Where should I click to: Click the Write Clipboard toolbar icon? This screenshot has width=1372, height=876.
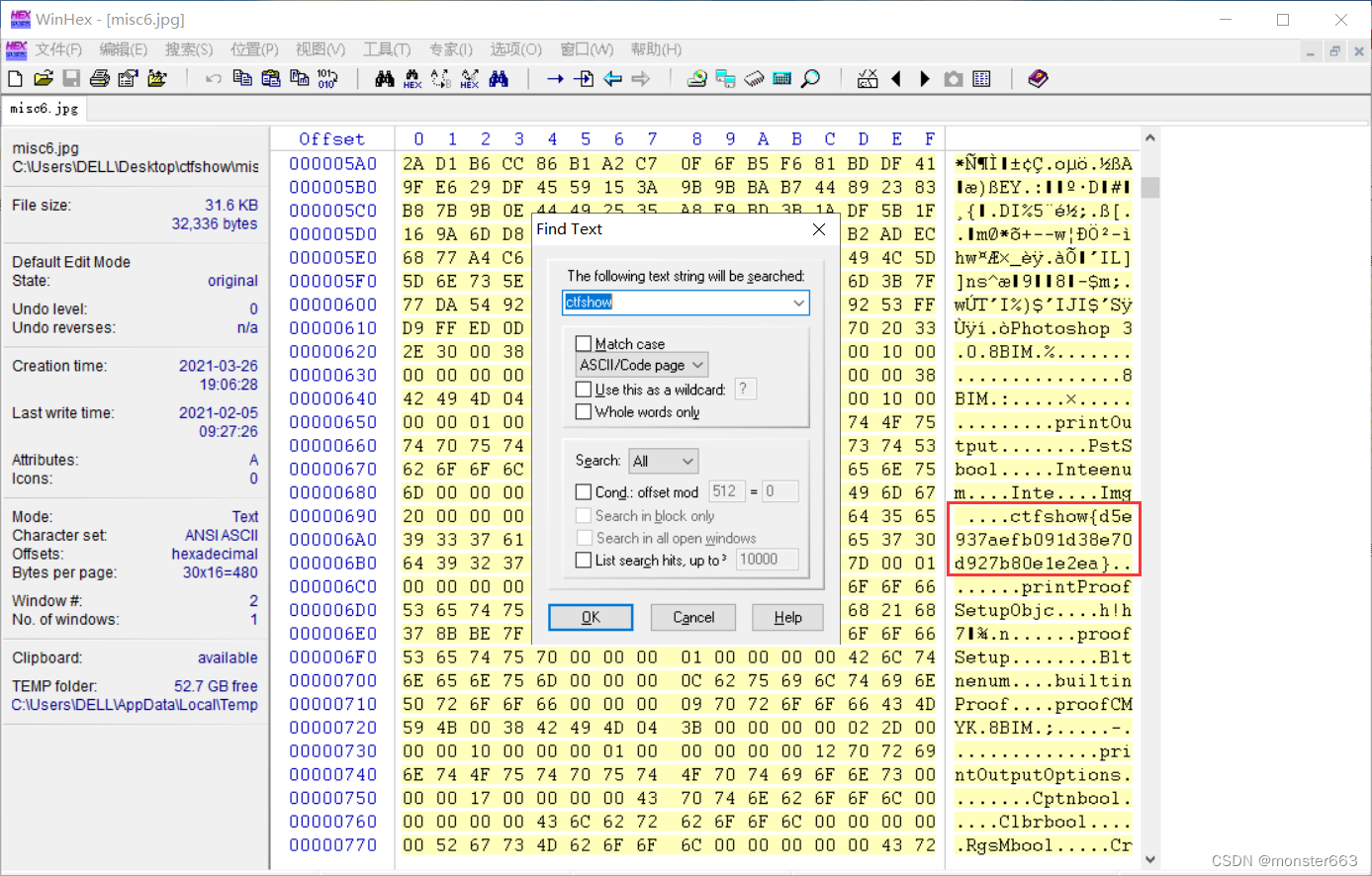[299, 79]
